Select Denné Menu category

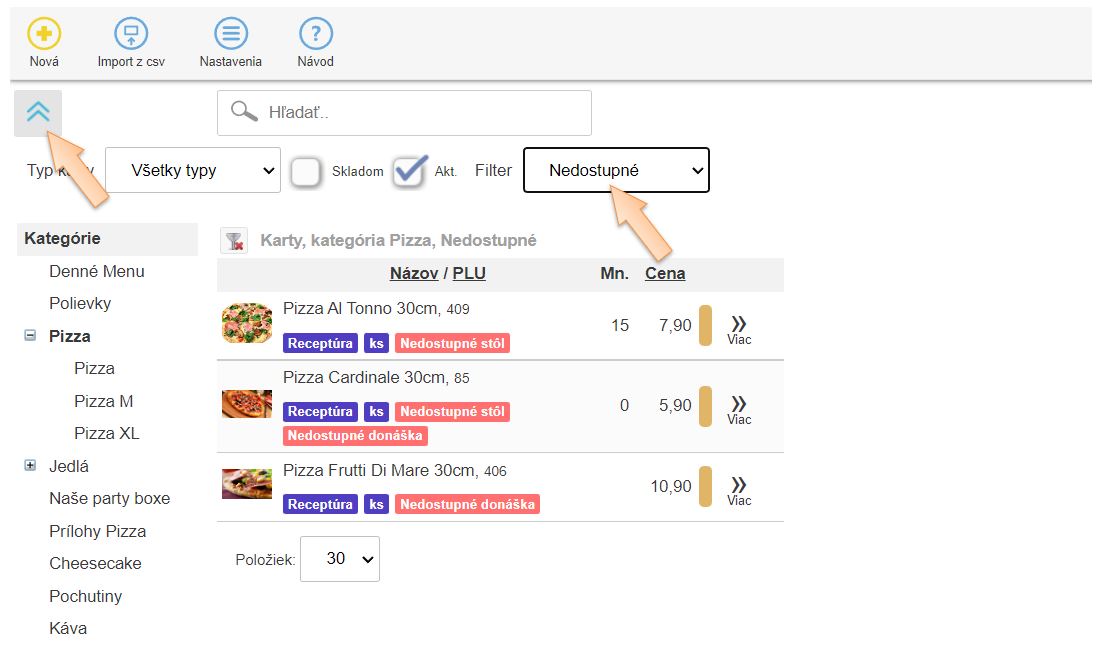point(97,271)
